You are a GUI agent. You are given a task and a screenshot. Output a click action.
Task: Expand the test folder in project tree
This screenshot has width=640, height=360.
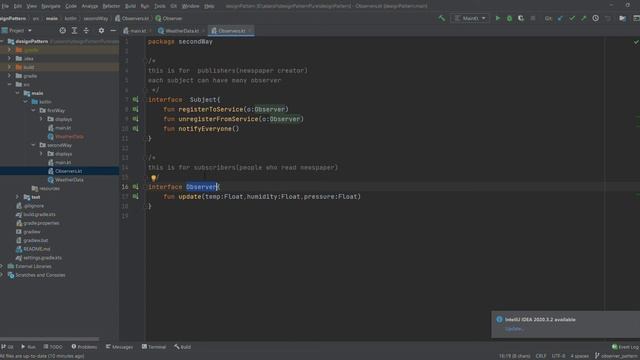[18, 197]
